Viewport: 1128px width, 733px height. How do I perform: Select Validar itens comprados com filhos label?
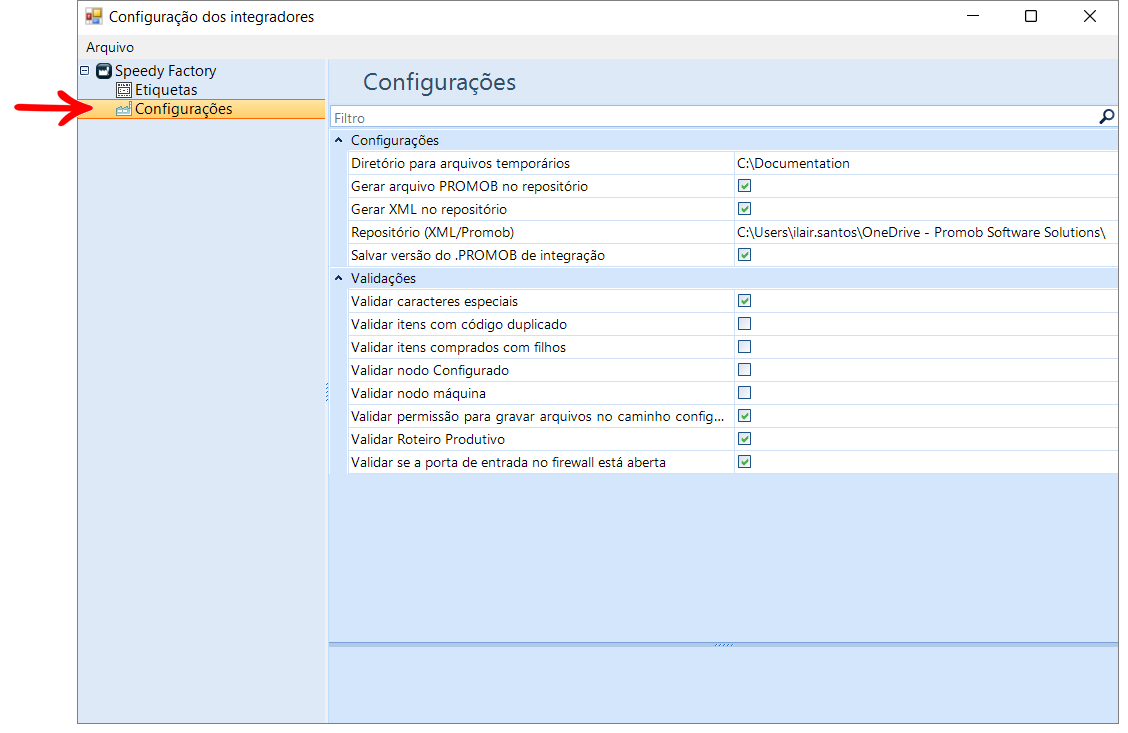[x=458, y=347]
